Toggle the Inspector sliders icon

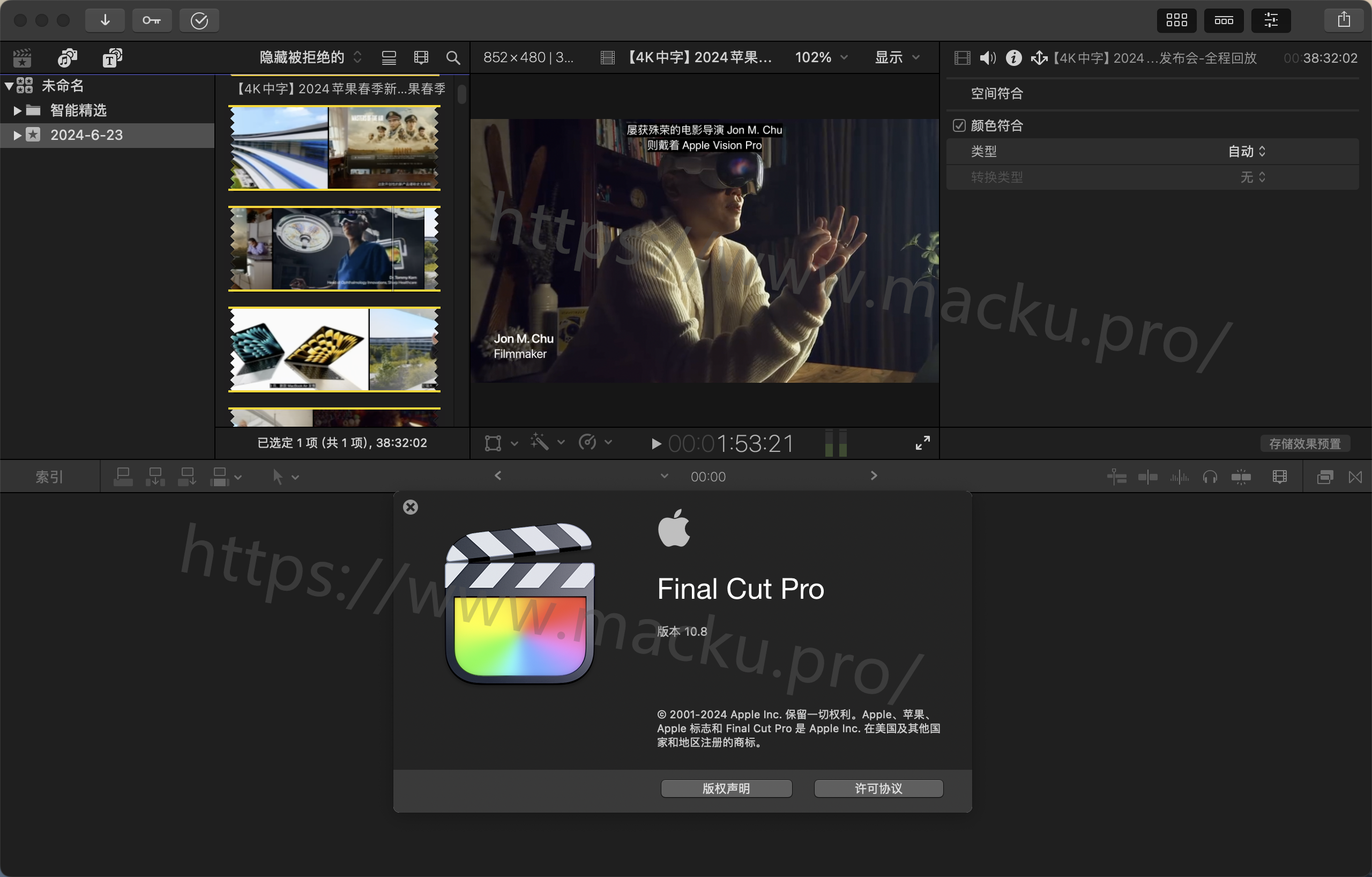point(1271,20)
